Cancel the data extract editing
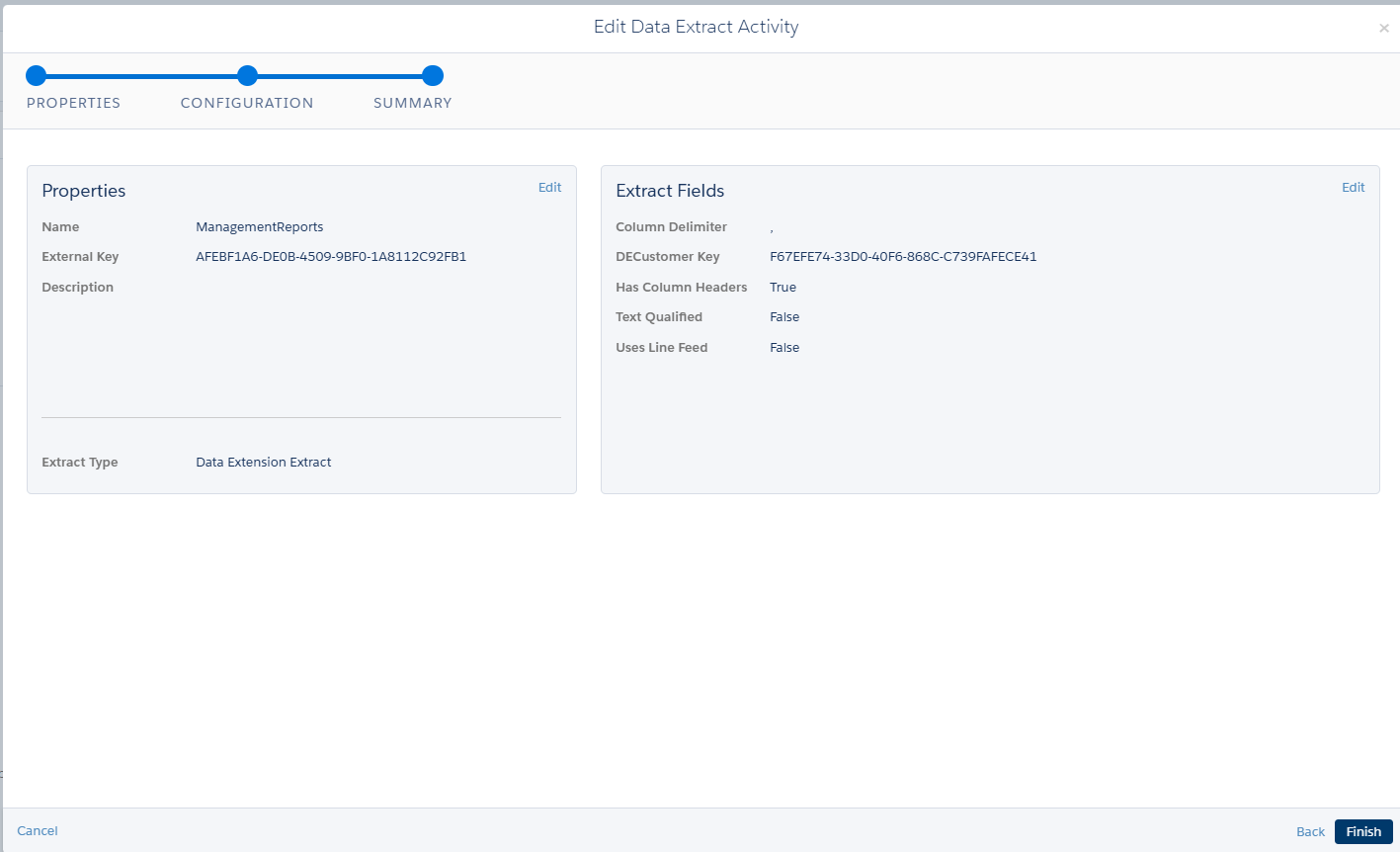The height and width of the screenshot is (852, 1400). pos(38,831)
